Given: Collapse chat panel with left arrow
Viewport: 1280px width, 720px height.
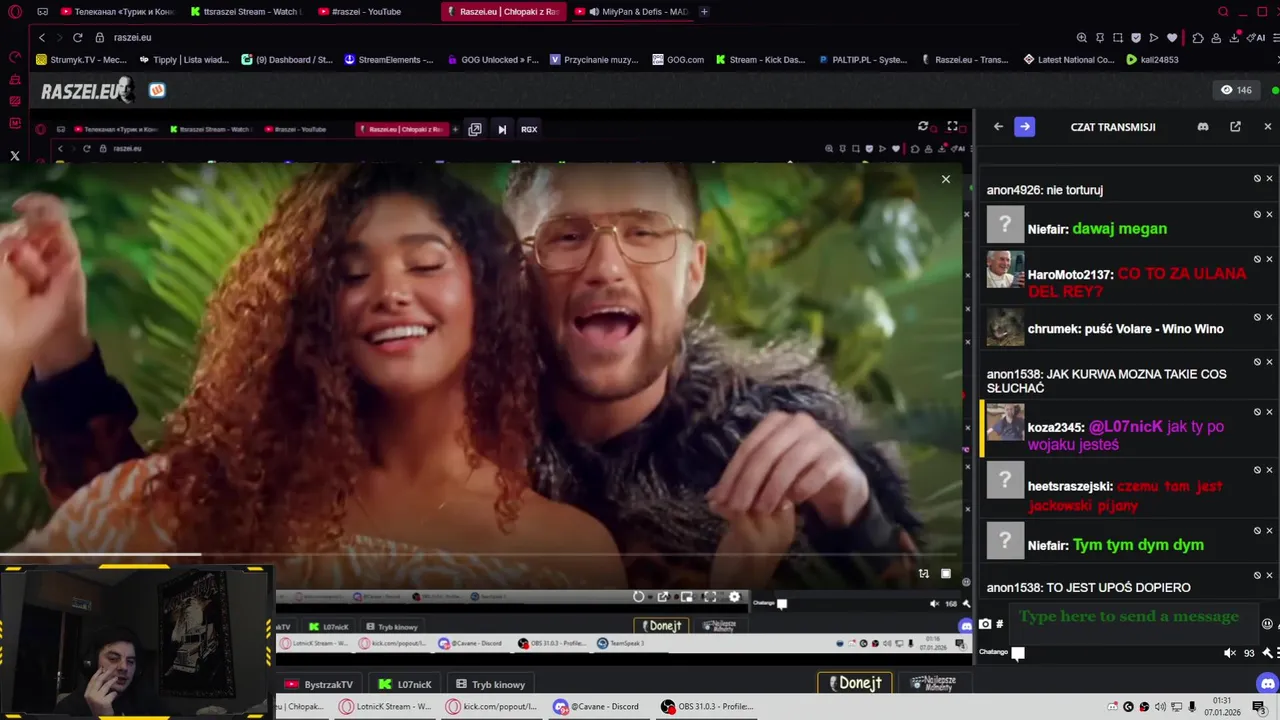Looking at the screenshot, I should tap(998, 127).
